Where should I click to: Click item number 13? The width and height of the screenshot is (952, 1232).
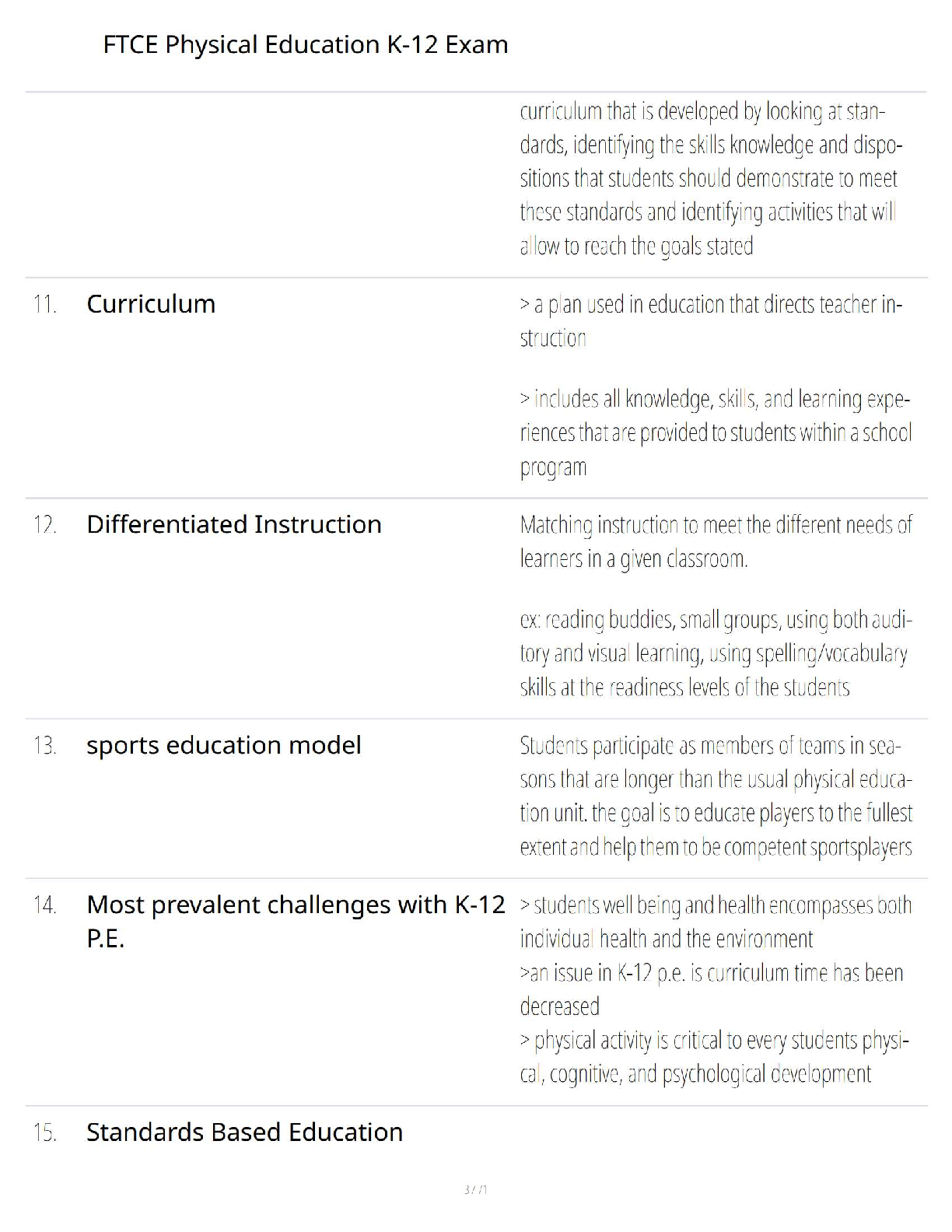click(x=45, y=747)
